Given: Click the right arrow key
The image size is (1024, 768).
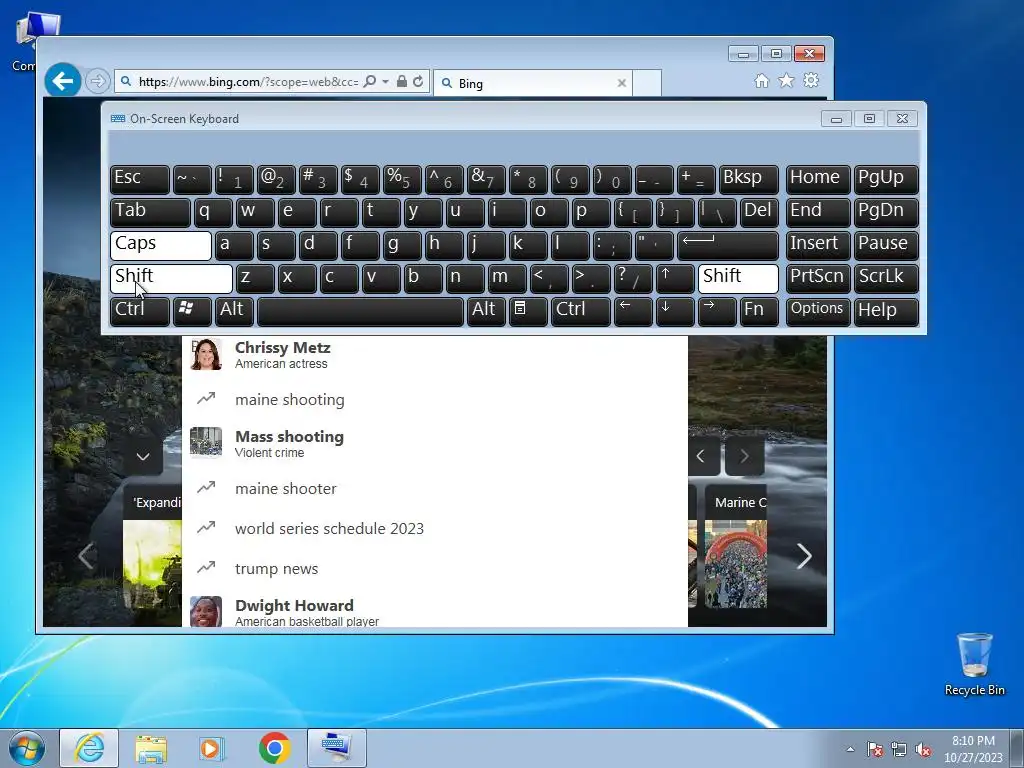Looking at the screenshot, I should [x=716, y=312].
